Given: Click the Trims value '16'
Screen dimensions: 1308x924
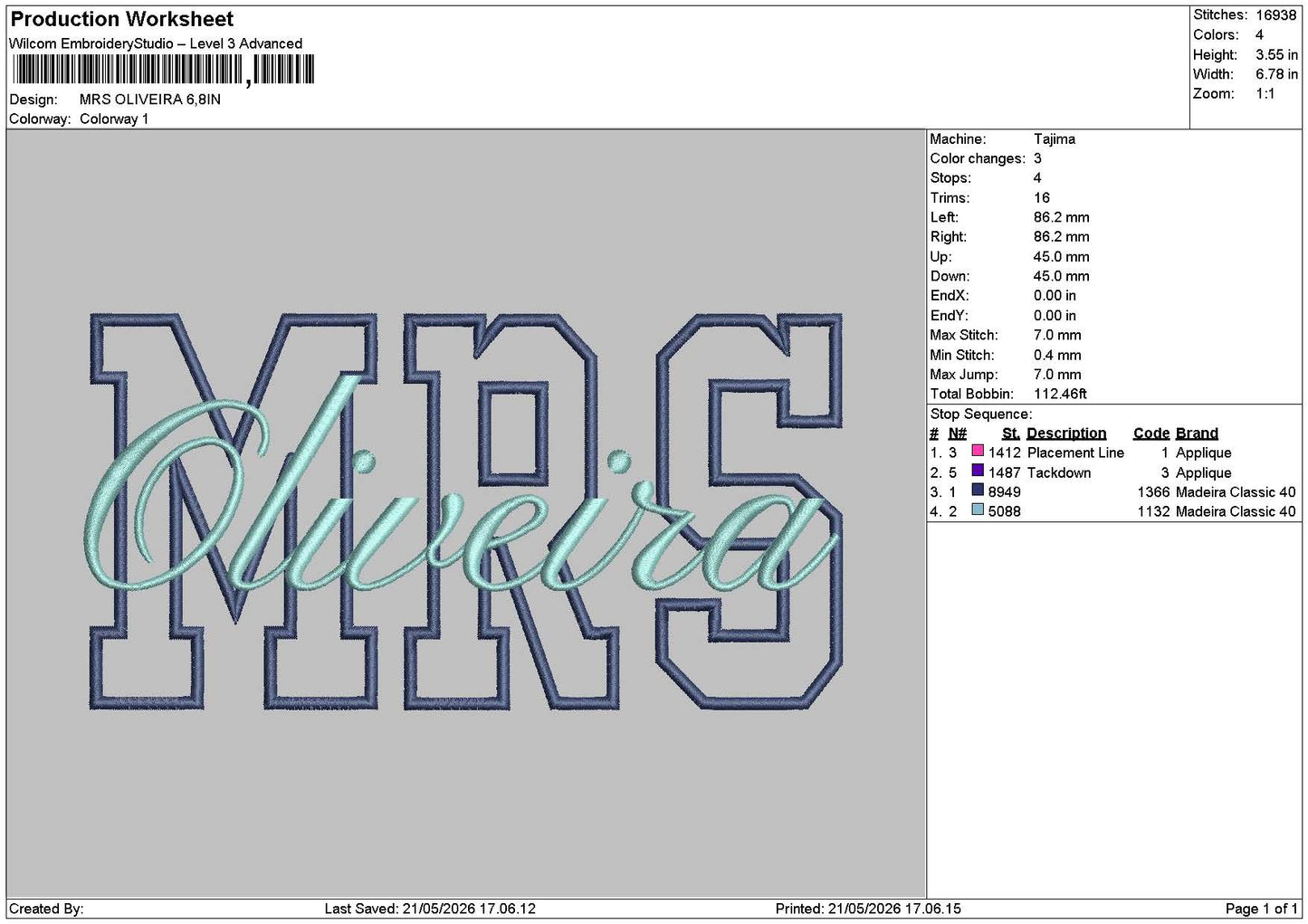Looking at the screenshot, I should (x=1042, y=198).
